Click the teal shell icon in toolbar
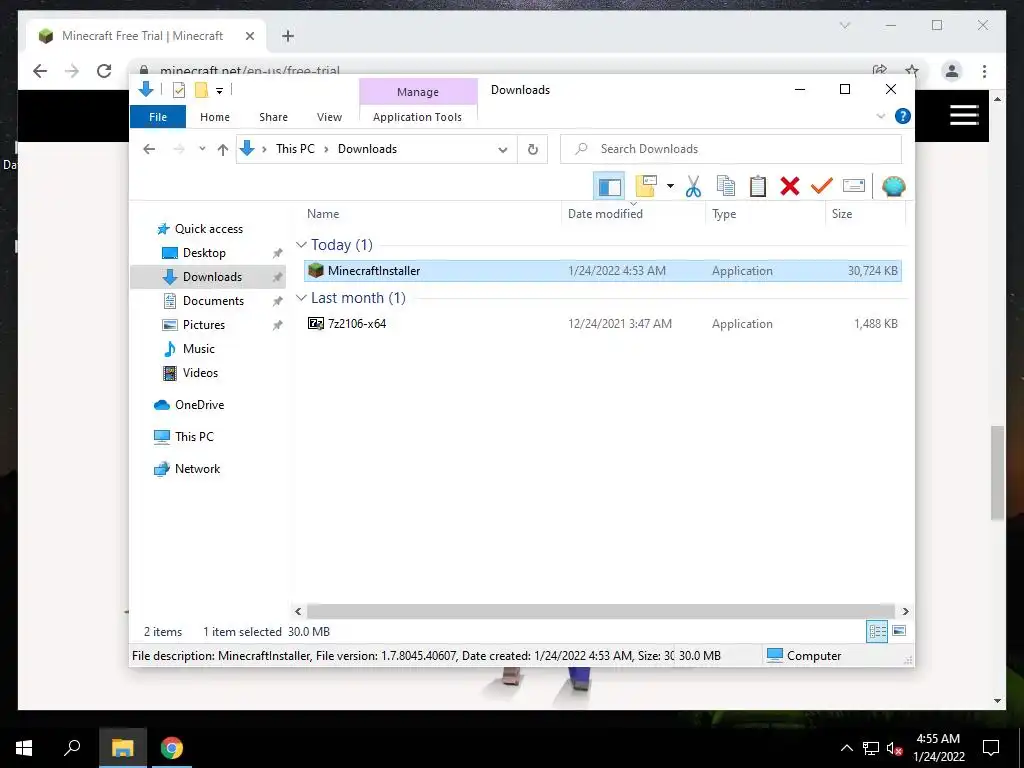 (893, 187)
